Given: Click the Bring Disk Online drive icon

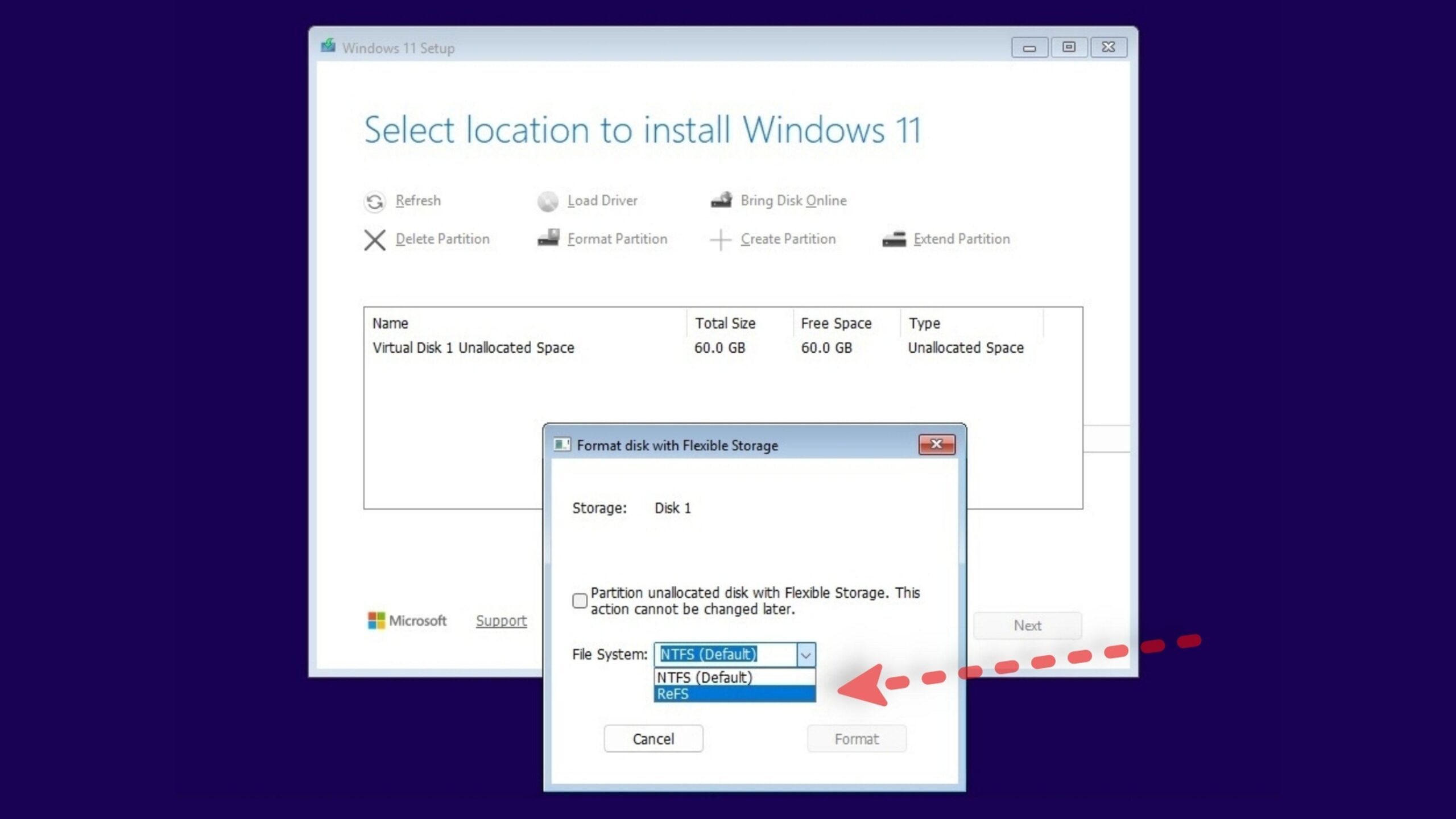Looking at the screenshot, I should point(722,200).
